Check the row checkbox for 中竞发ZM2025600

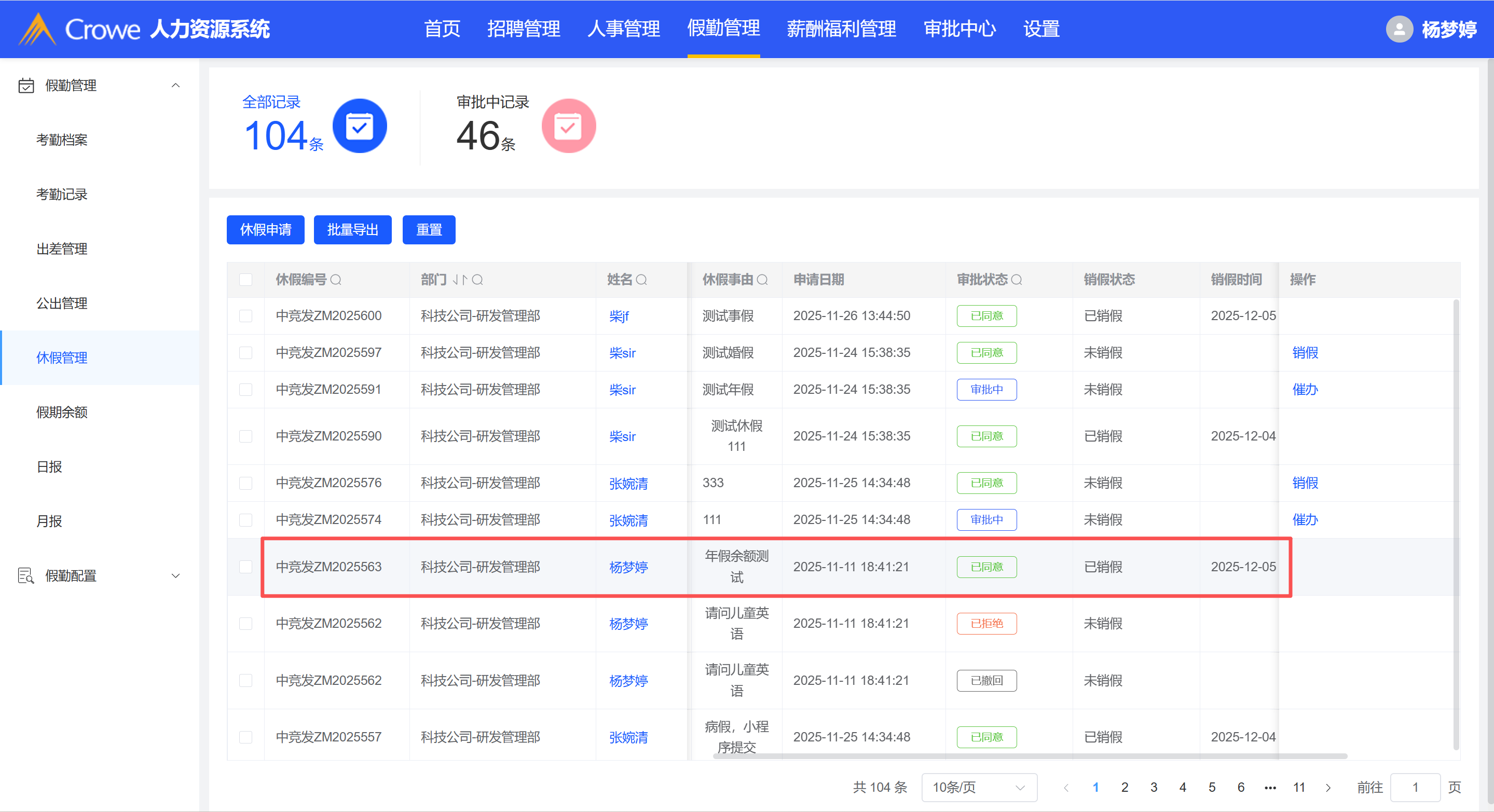[246, 316]
